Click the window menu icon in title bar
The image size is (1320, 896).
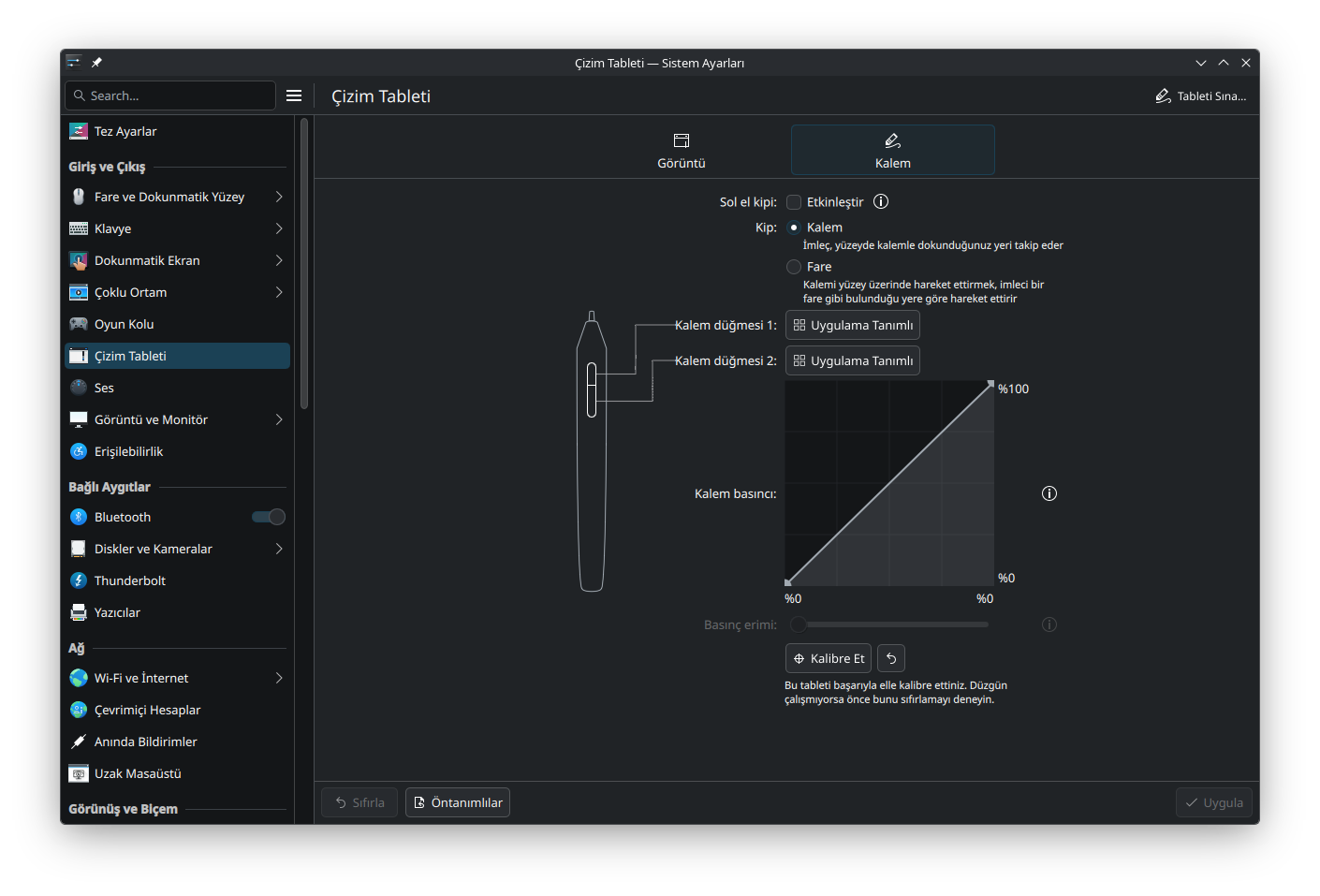(x=74, y=63)
